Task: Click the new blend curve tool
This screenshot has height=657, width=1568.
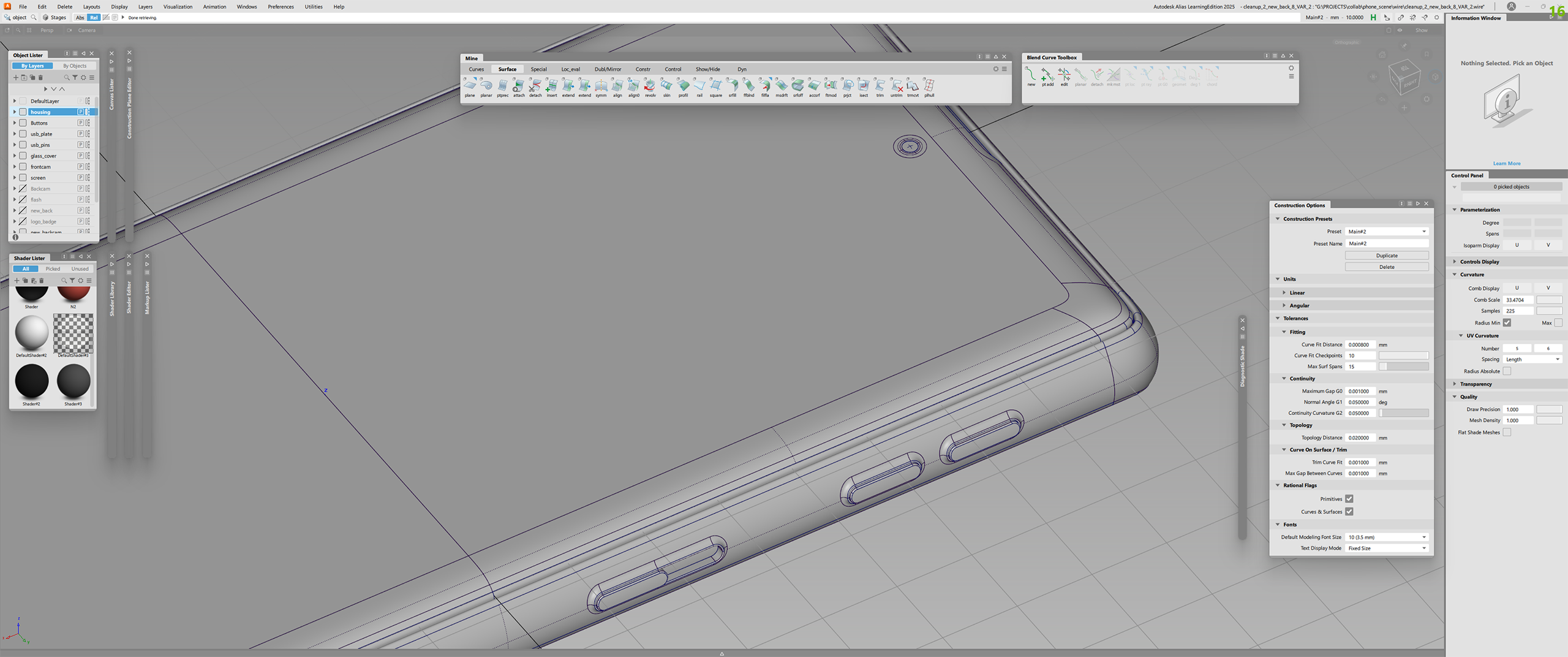Action: tap(1031, 76)
